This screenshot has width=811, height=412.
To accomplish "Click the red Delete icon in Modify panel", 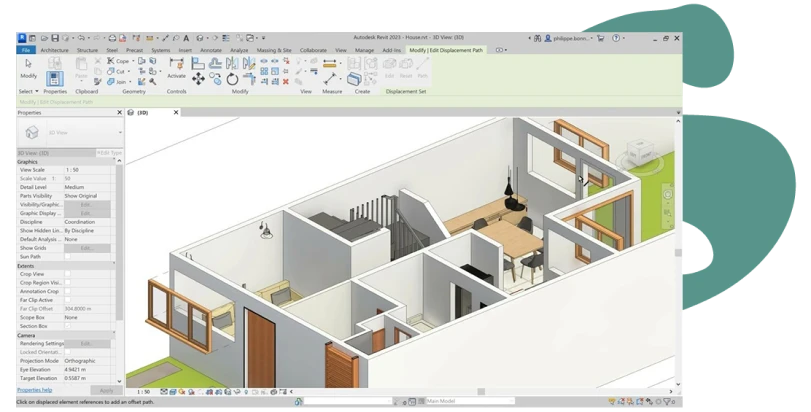I will [286, 82].
